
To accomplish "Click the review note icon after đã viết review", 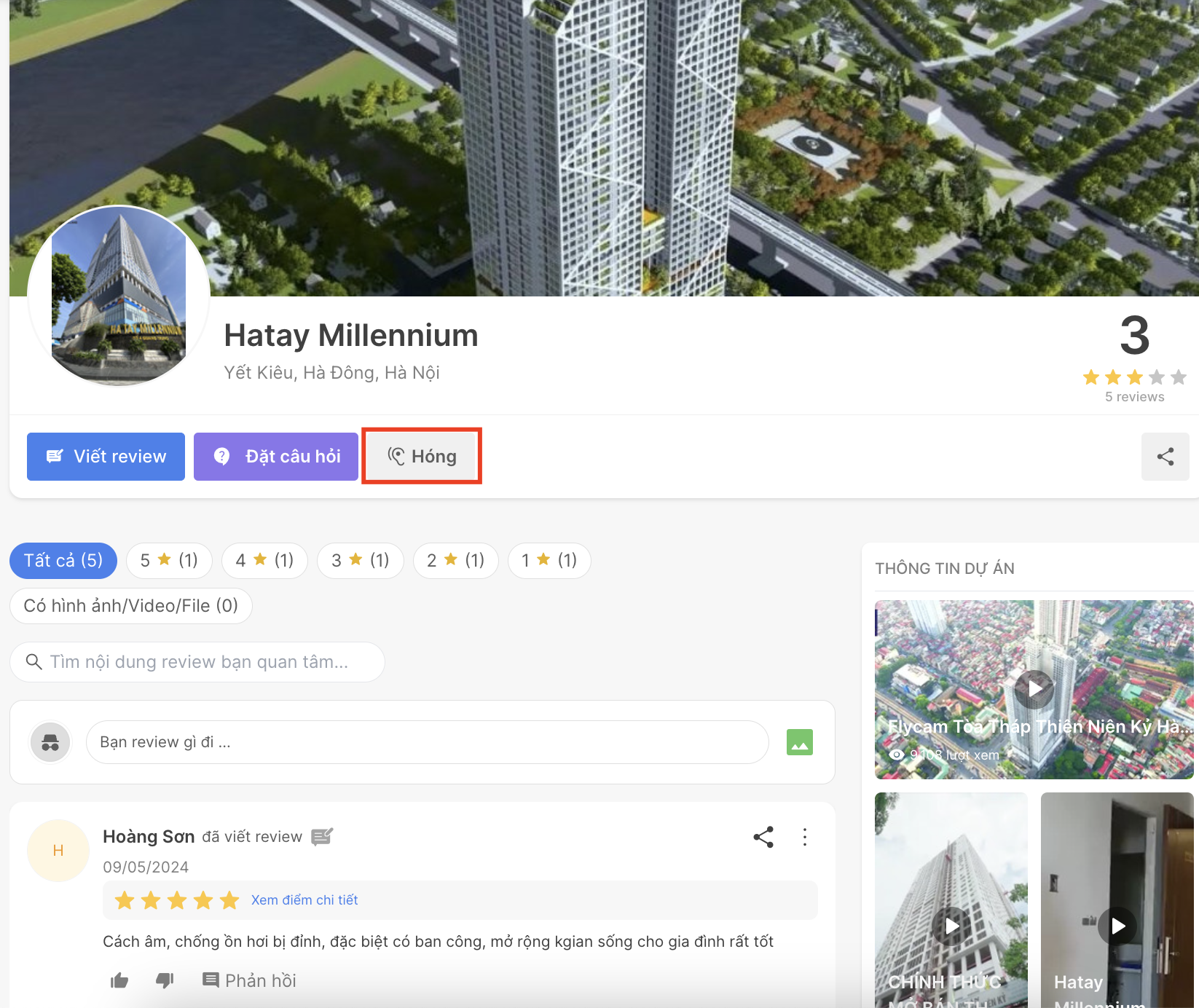I will tap(322, 837).
